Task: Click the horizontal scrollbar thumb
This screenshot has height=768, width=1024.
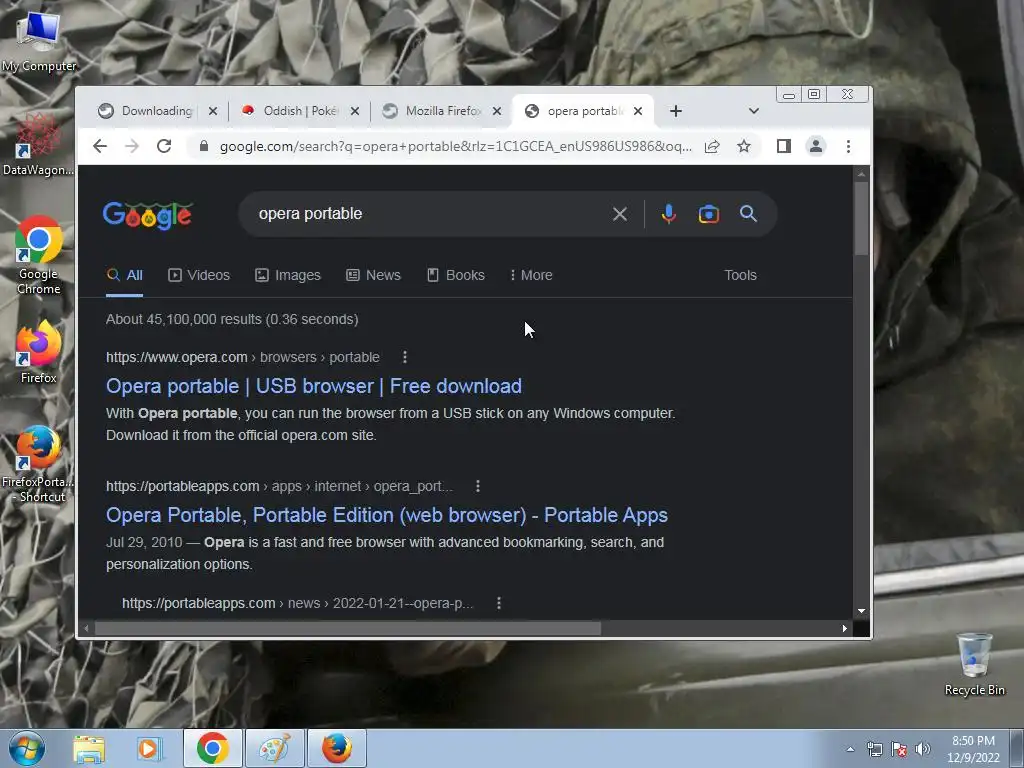Action: pyautogui.click(x=347, y=629)
